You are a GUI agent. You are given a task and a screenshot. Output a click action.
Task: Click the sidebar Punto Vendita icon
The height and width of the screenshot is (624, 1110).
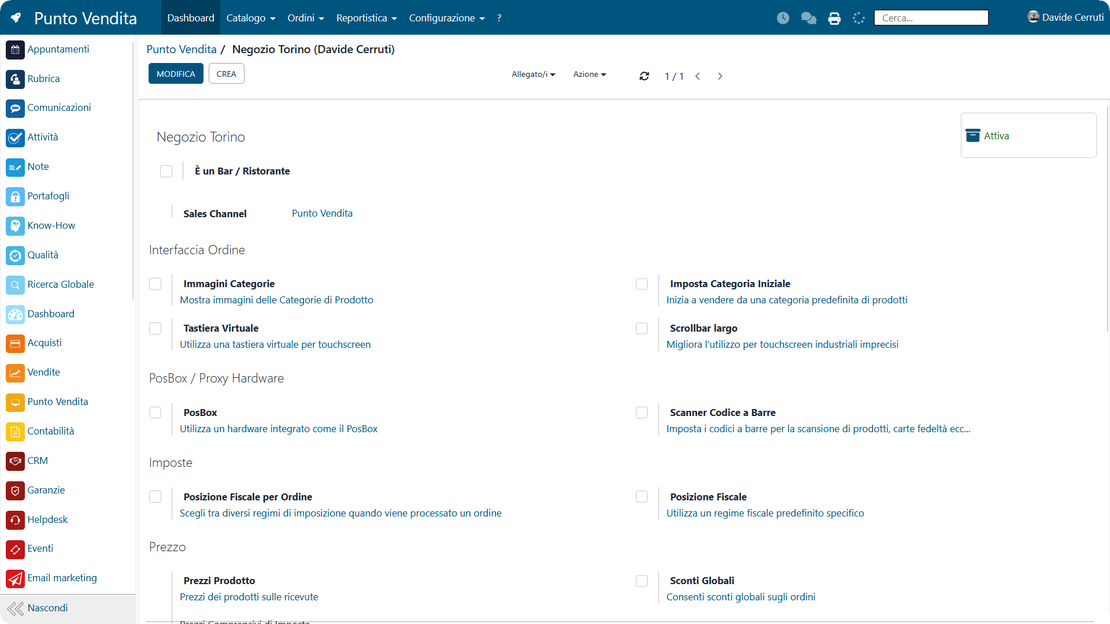point(15,402)
